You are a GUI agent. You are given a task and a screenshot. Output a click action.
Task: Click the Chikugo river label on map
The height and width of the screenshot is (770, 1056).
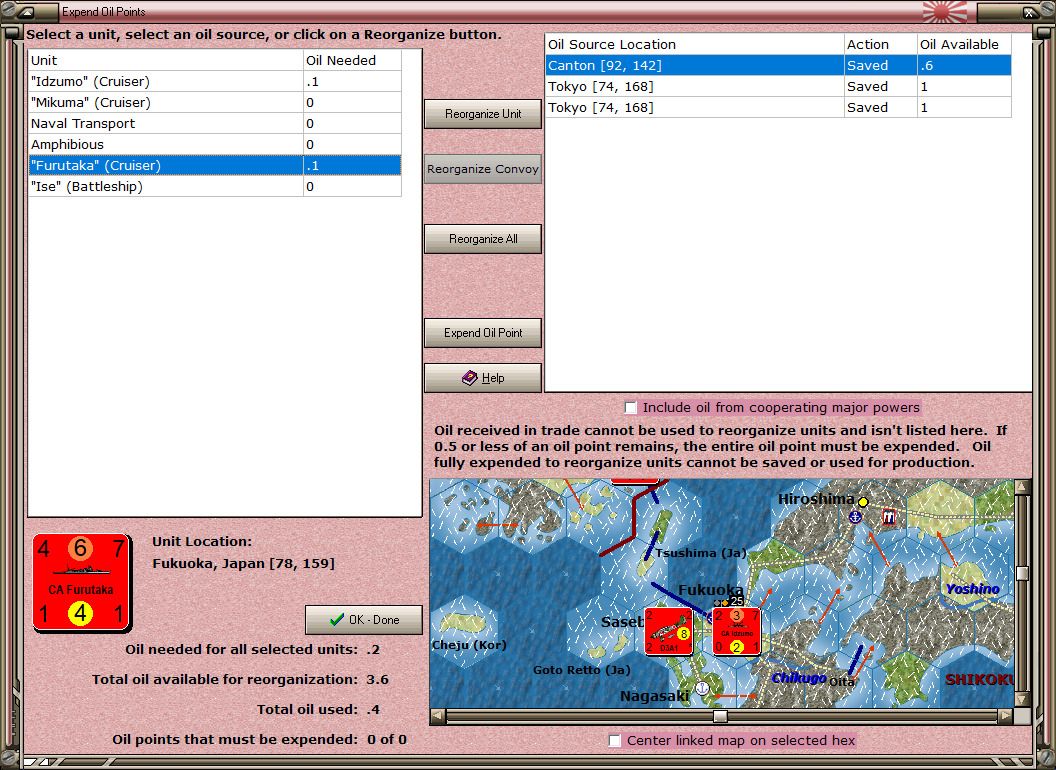tap(799, 678)
